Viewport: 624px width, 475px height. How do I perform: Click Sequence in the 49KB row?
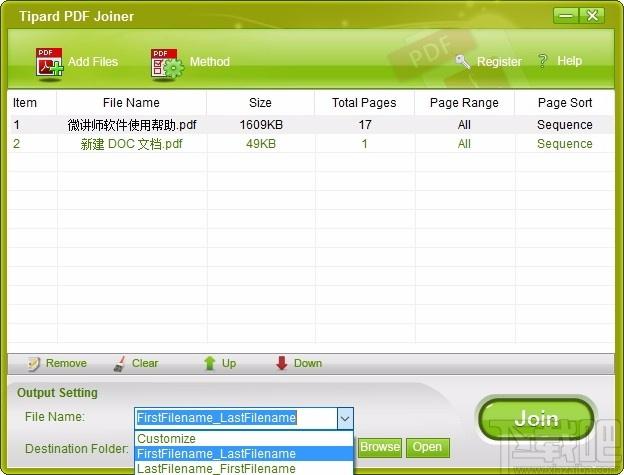pyautogui.click(x=565, y=144)
